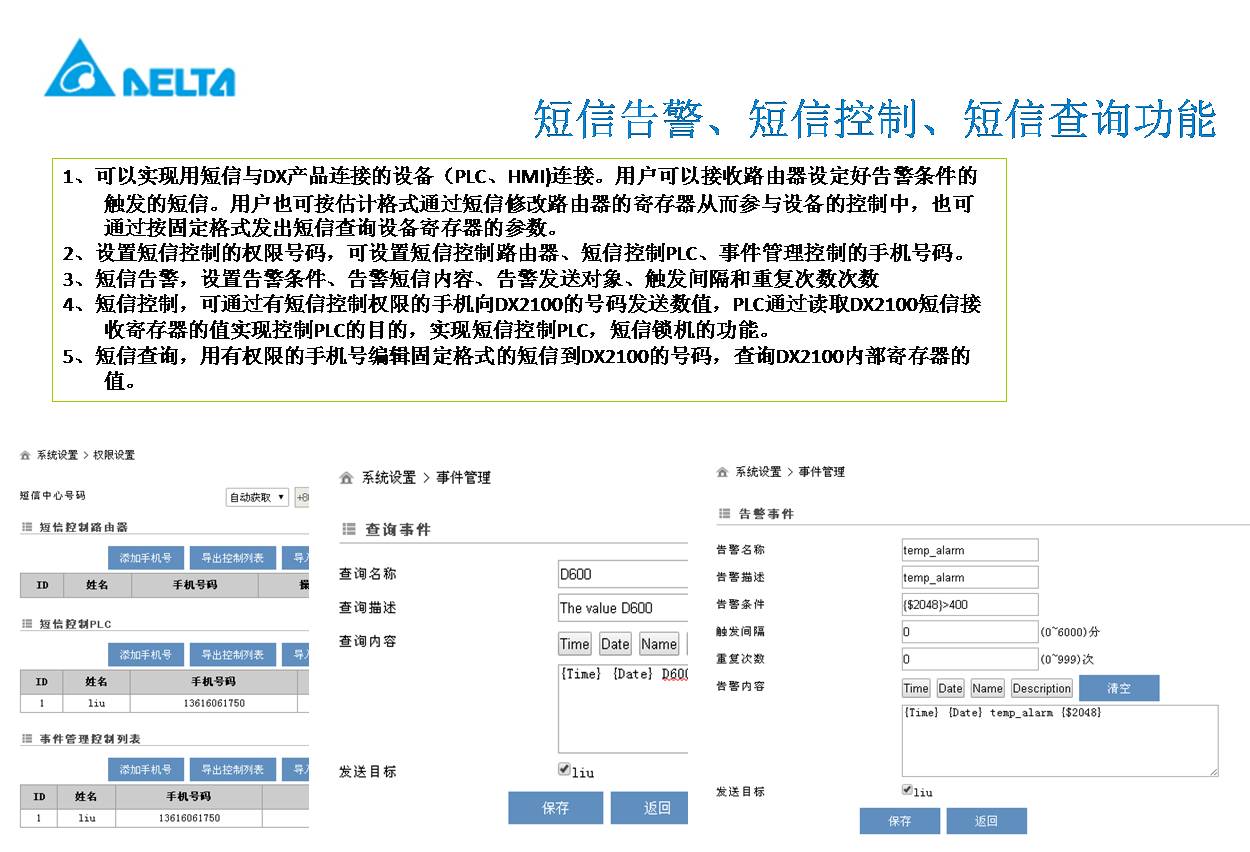Click home icon above 查询事件 section

click(347, 478)
